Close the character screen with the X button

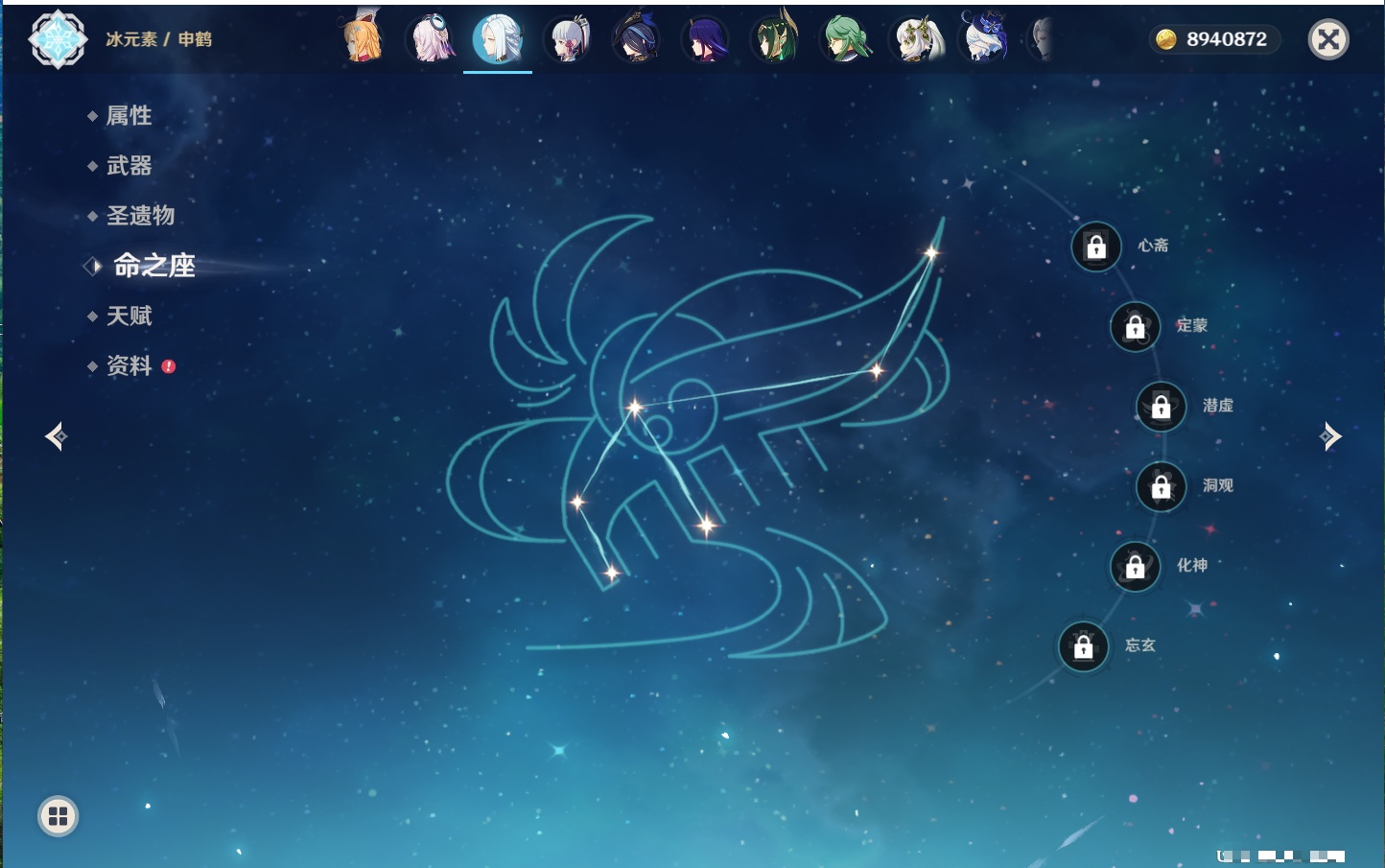pos(1328,39)
